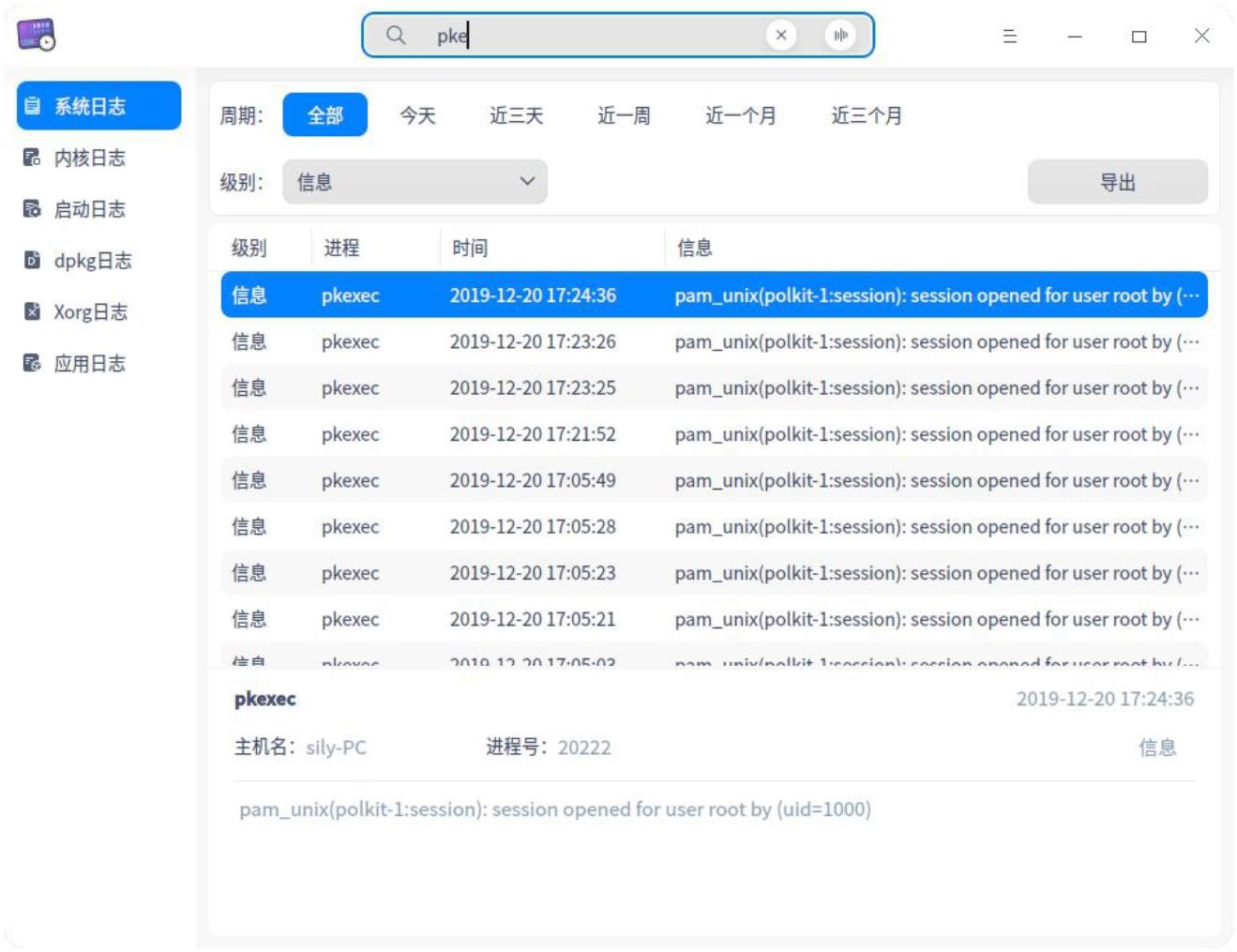Click the 内核日志 sidebar icon
This screenshot has width=1237, height=952.
click(x=33, y=158)
